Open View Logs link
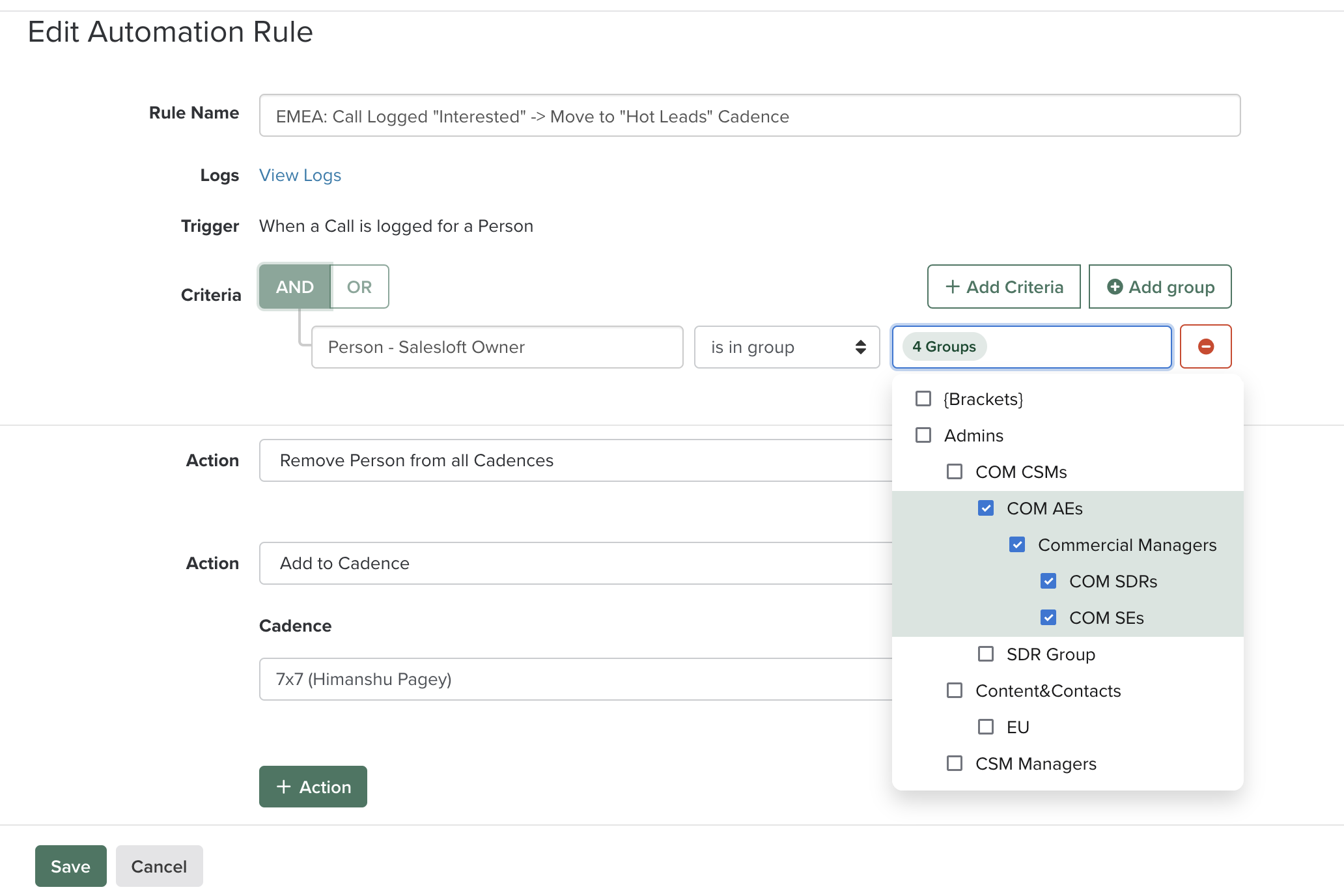Screen dimensions: 1344x896 (300, 175)
